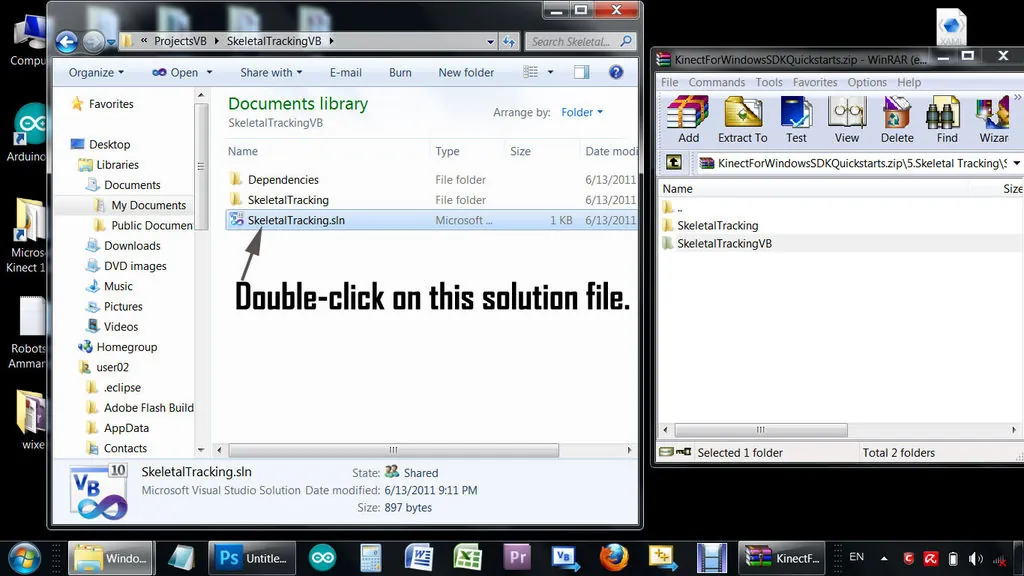Viewport: 1024px width, 576px height.
Task: Go up one folder level in WinRAR
Action: point(675,163)
